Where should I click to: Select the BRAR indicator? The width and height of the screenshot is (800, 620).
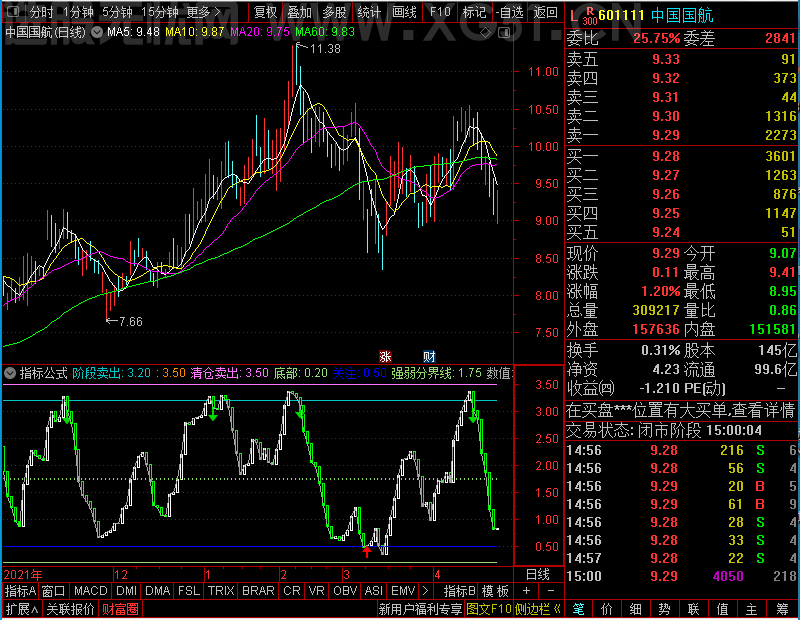click(258, 591)
